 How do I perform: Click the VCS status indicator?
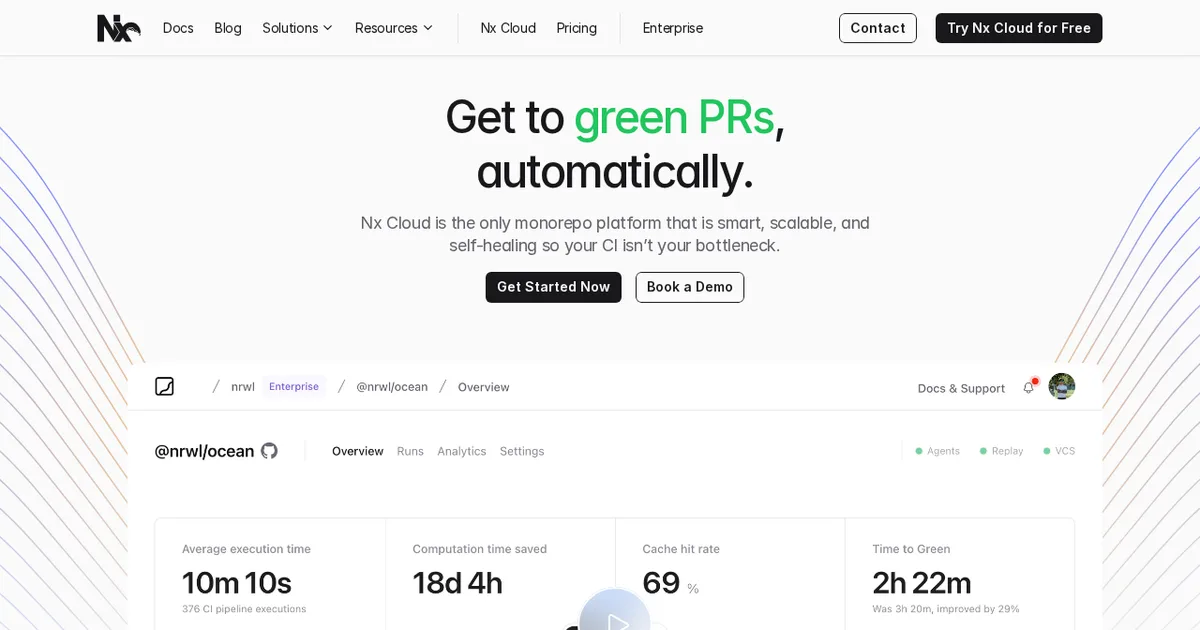tap(1059, 451)
